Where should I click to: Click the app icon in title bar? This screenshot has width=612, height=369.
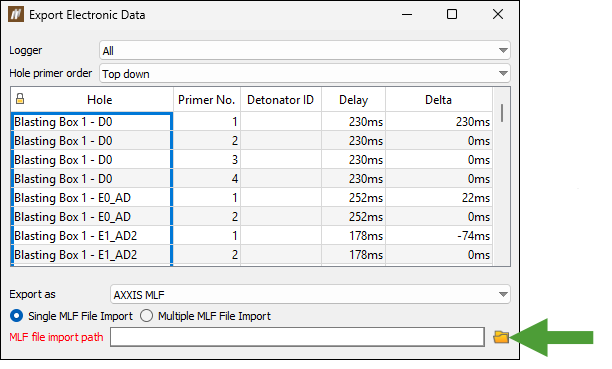pos(16,15)
